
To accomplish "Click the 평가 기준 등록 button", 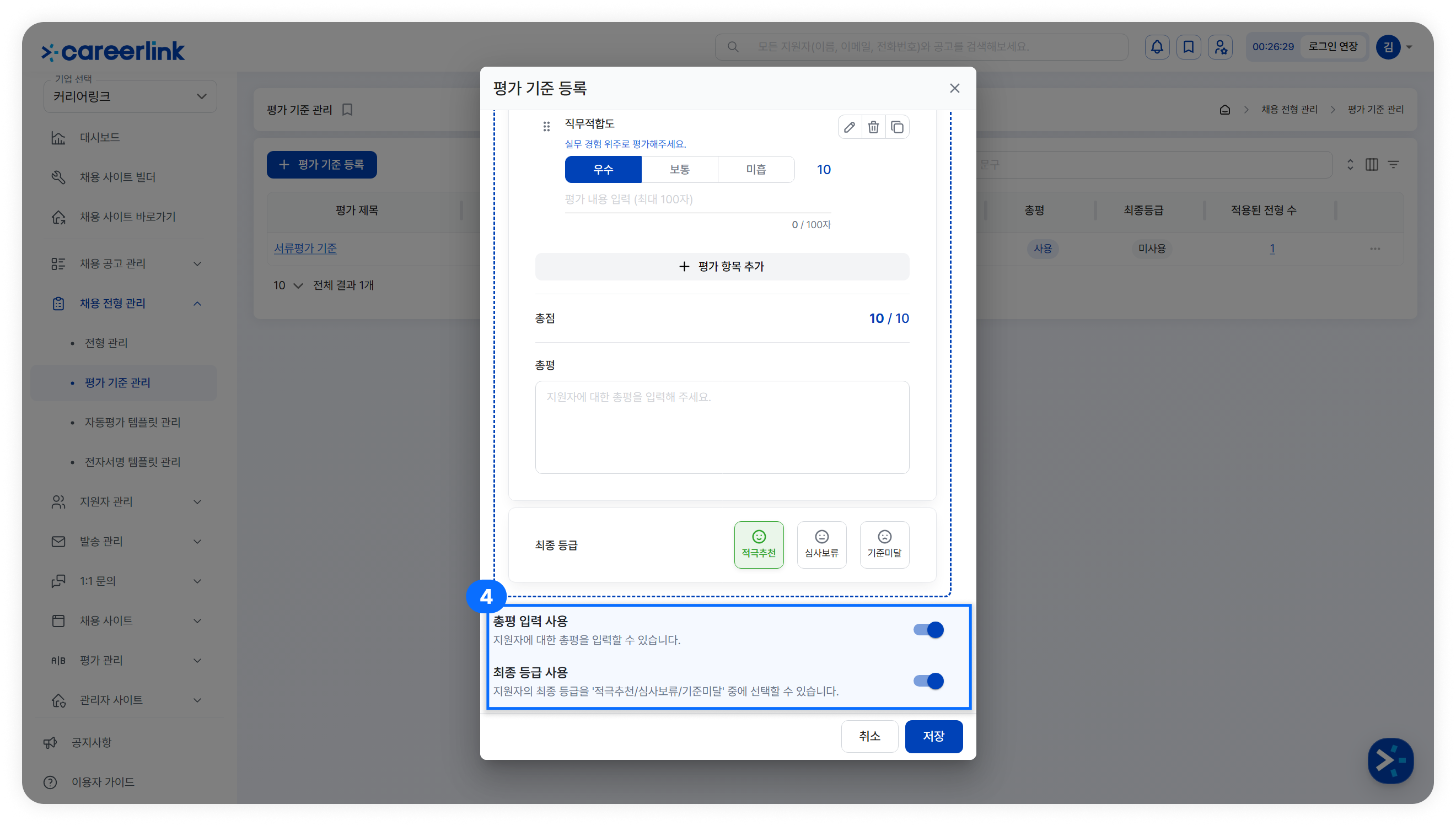I will coord(322,165).
